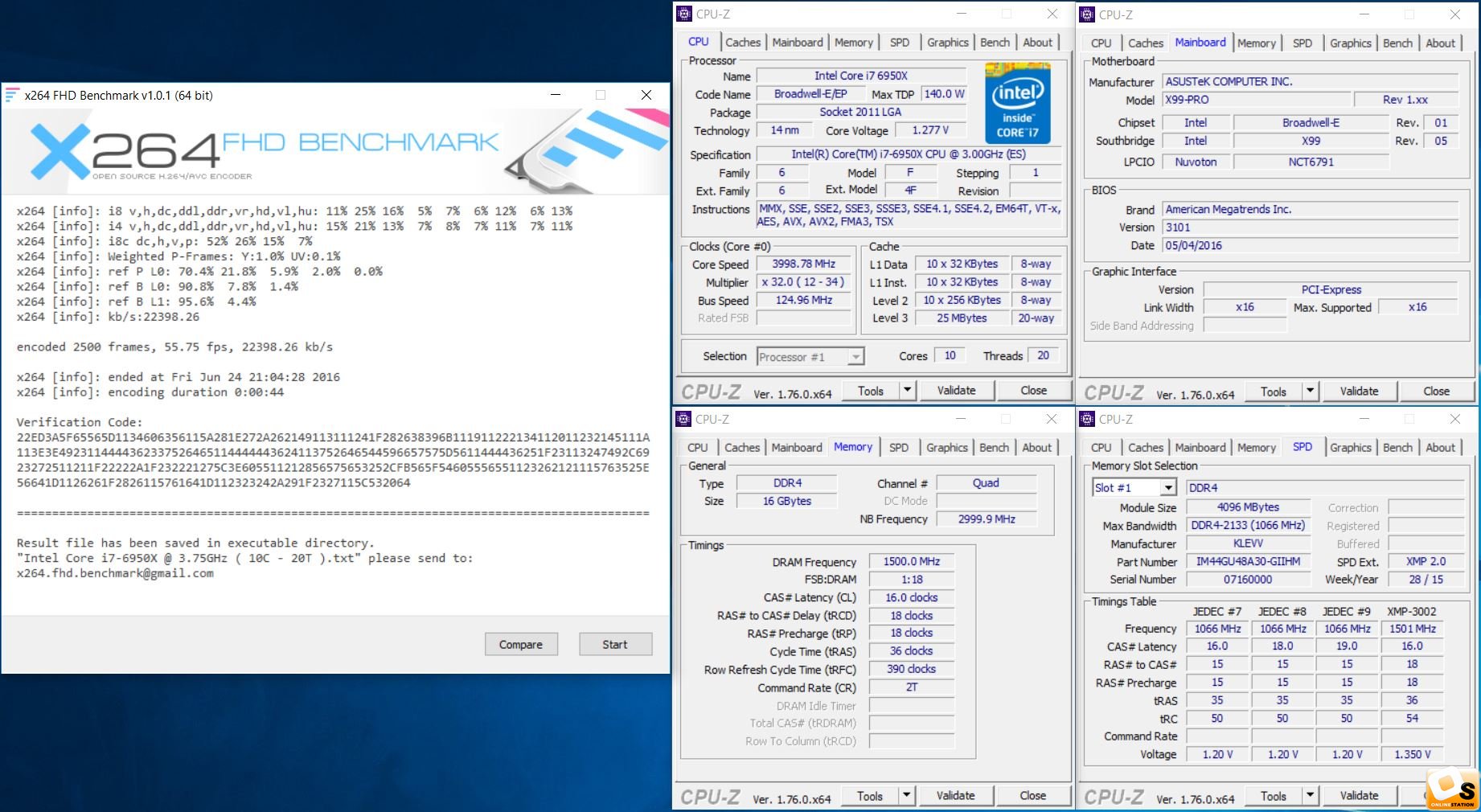Open the Slot #1 memory slot dropdown
The height and width of the screenshot is (812, 1481).
click(1134, 488)
